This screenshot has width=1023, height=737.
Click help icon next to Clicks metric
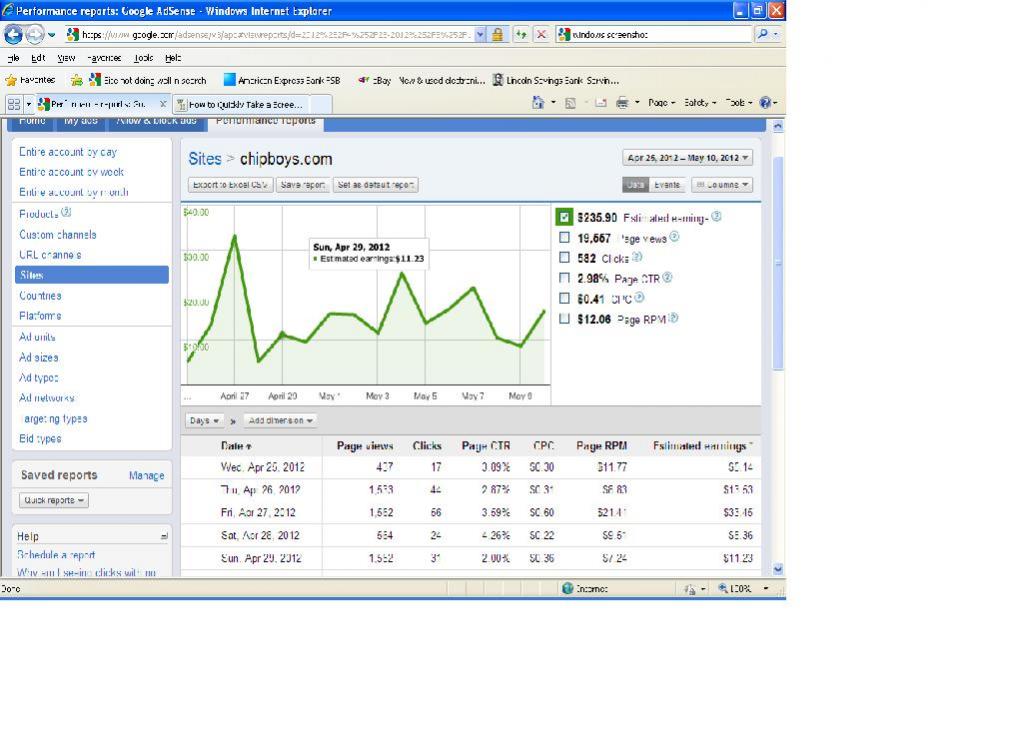pyautogui.click(x=637, y=257)
